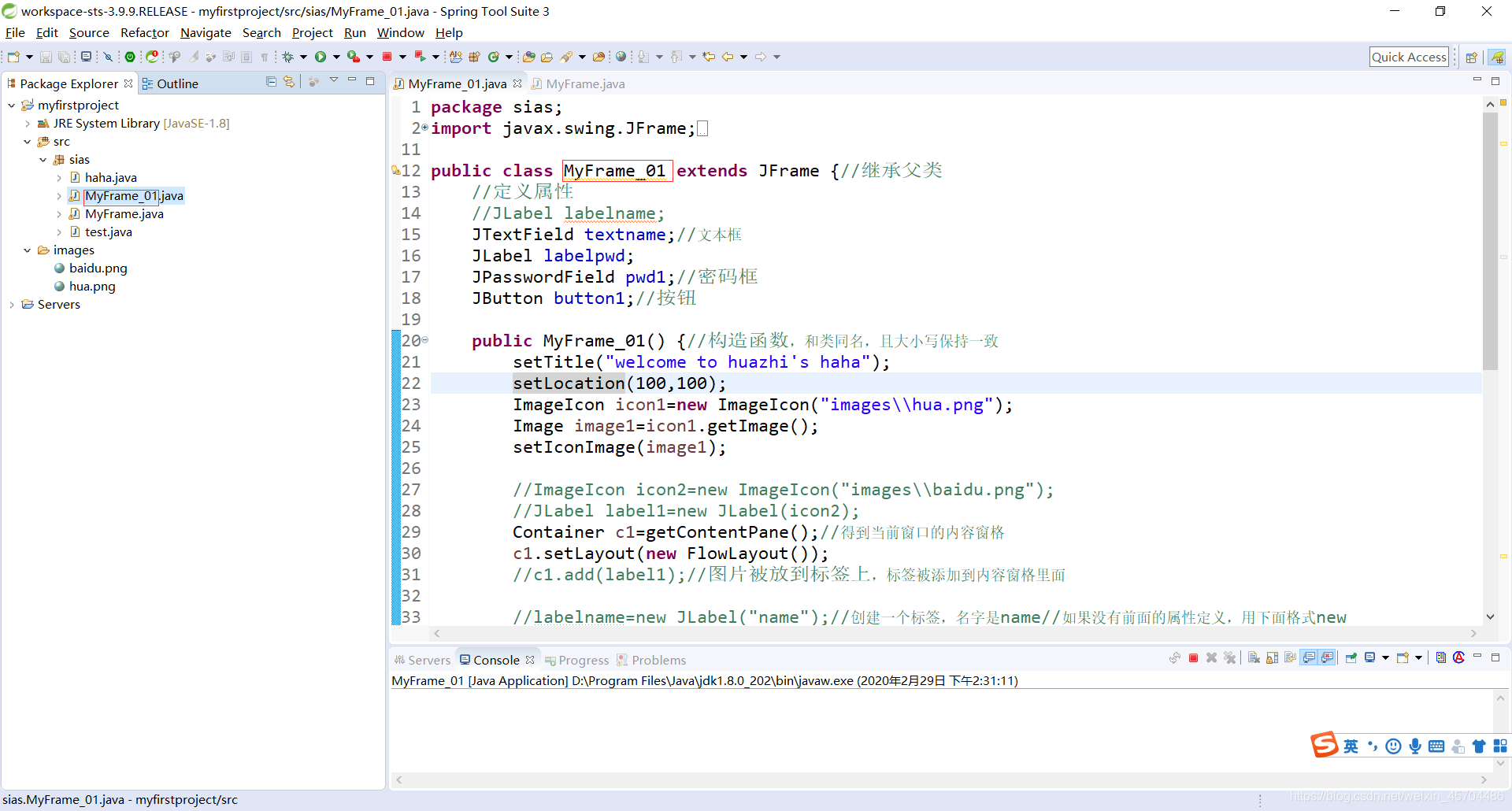Click the Coverage launch icon
Viewport: 1512px width, 811px height.
(354, 57)
